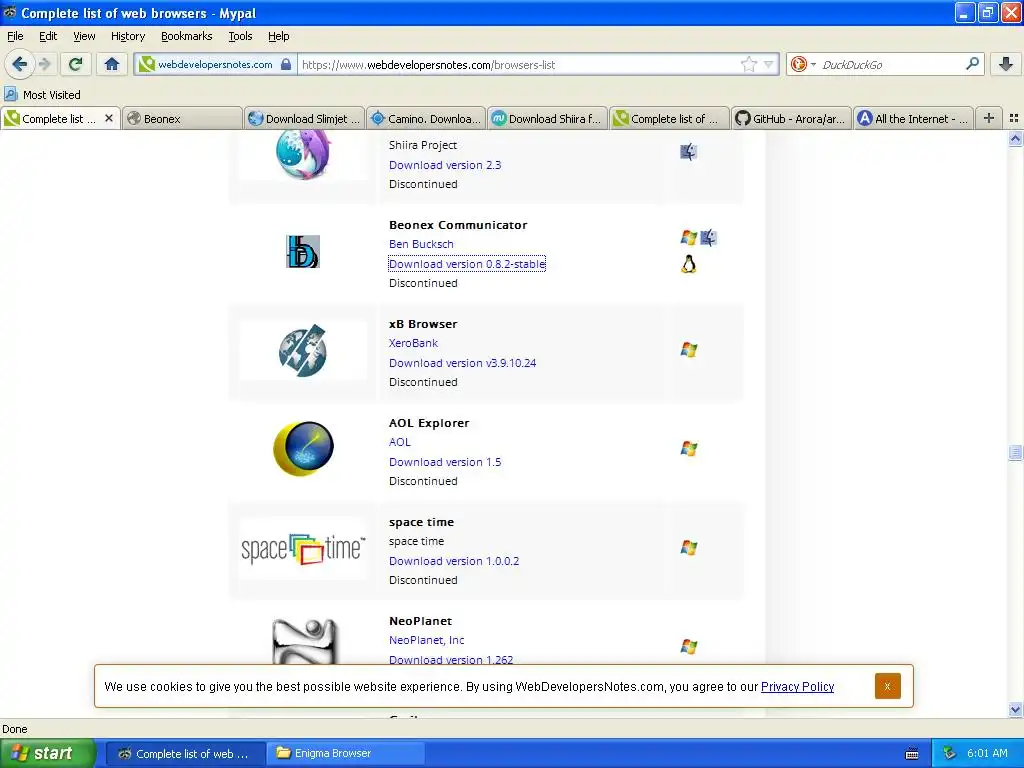Click the address bar URL field
This screenshot has width=1024, height=768.
pyautogui.click(x=519, y=64)
